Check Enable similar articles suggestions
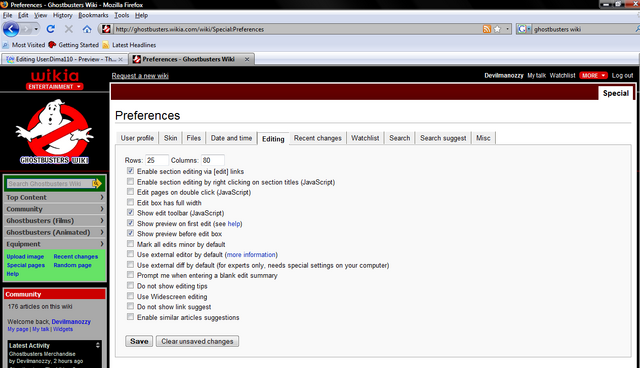640x368 pixels. [130, 317]
